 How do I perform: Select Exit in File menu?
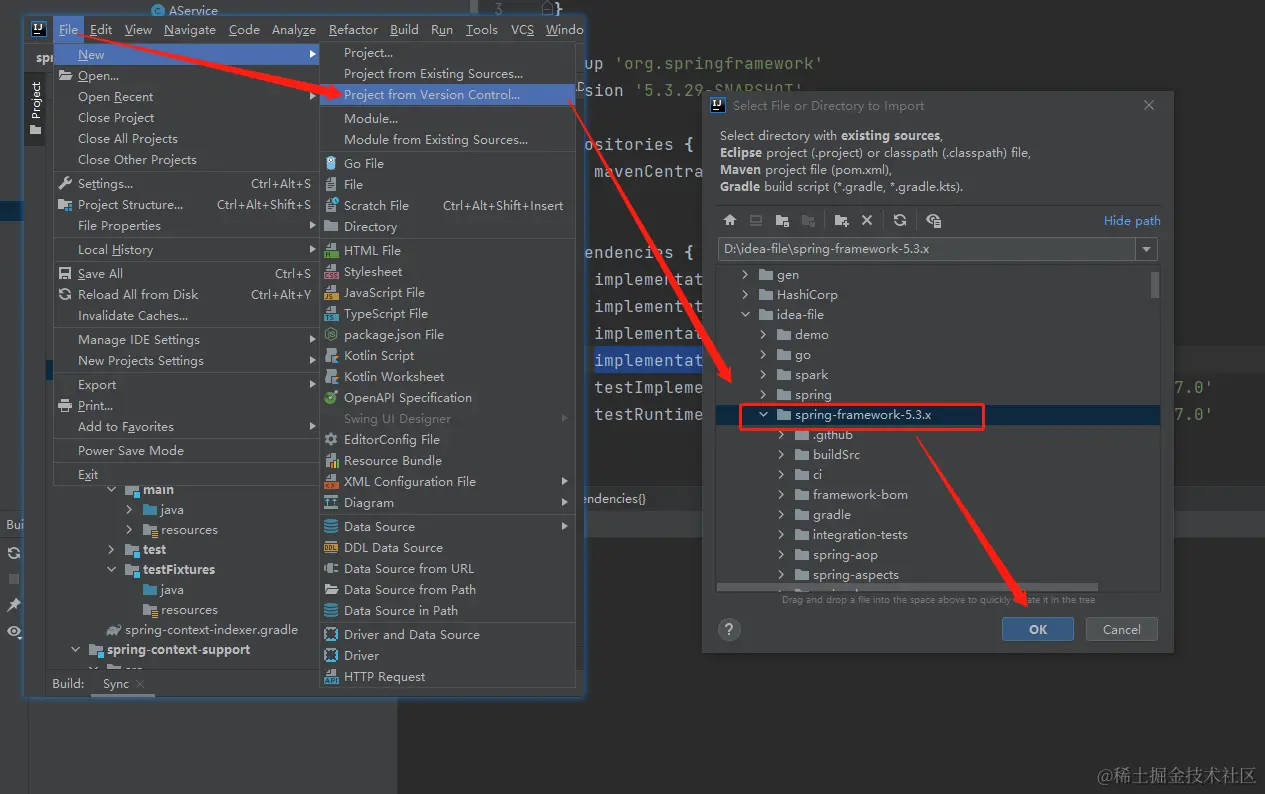tap(186, 474)
